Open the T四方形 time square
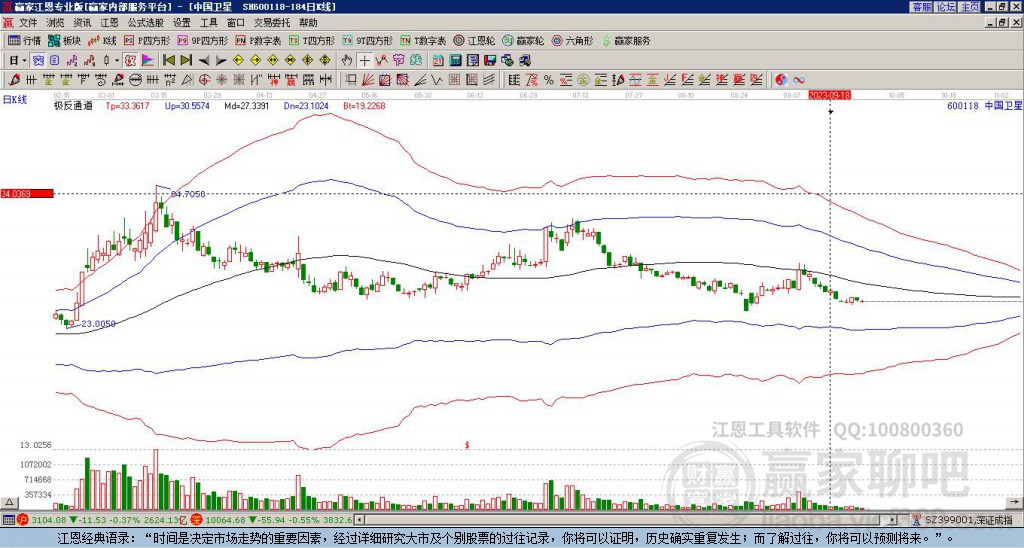The height and width of the screenshot is (548, 1024). pos(312,40)
